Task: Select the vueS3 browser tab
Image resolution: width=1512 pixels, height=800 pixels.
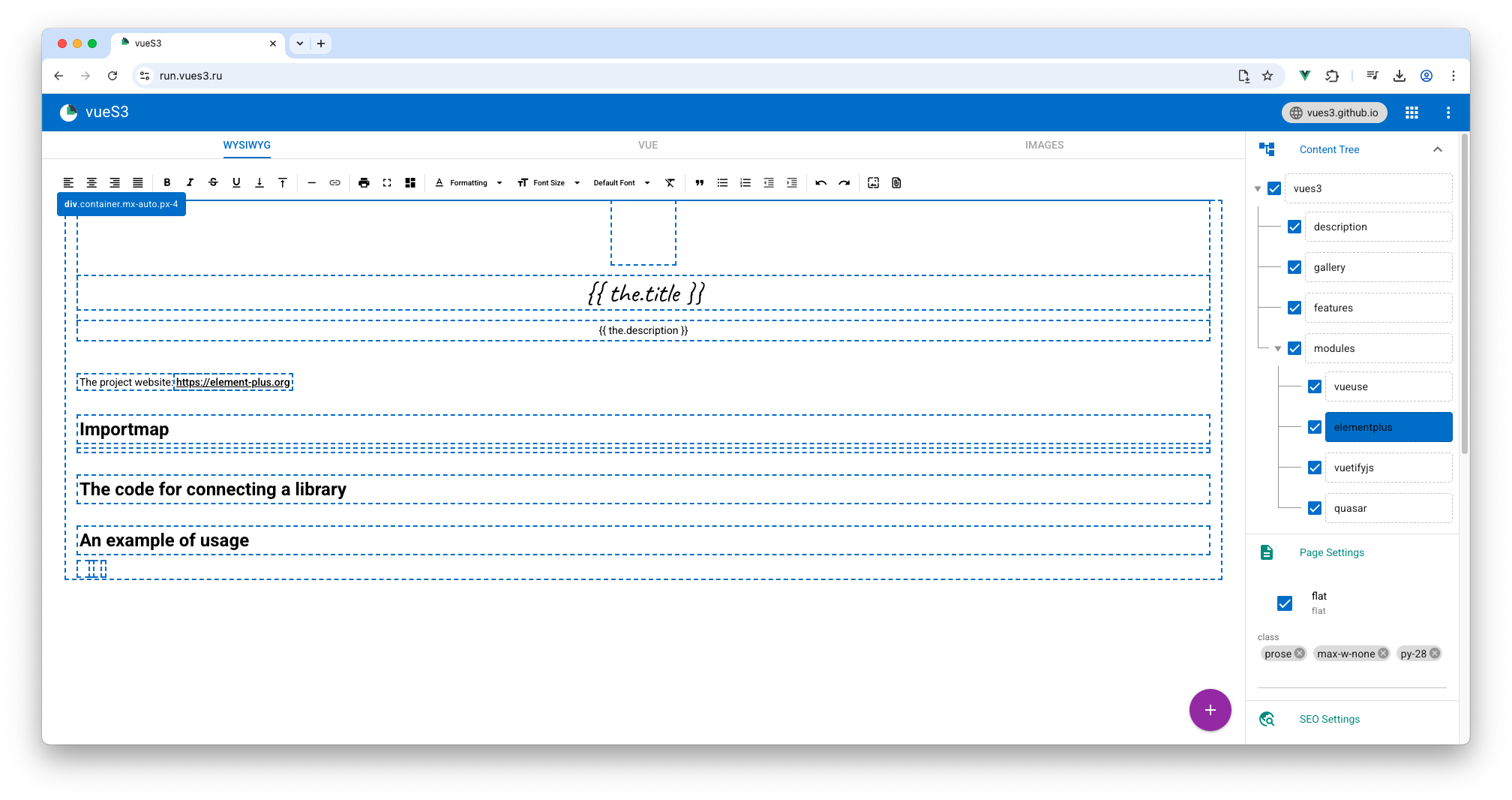Action: coord(198,44)
